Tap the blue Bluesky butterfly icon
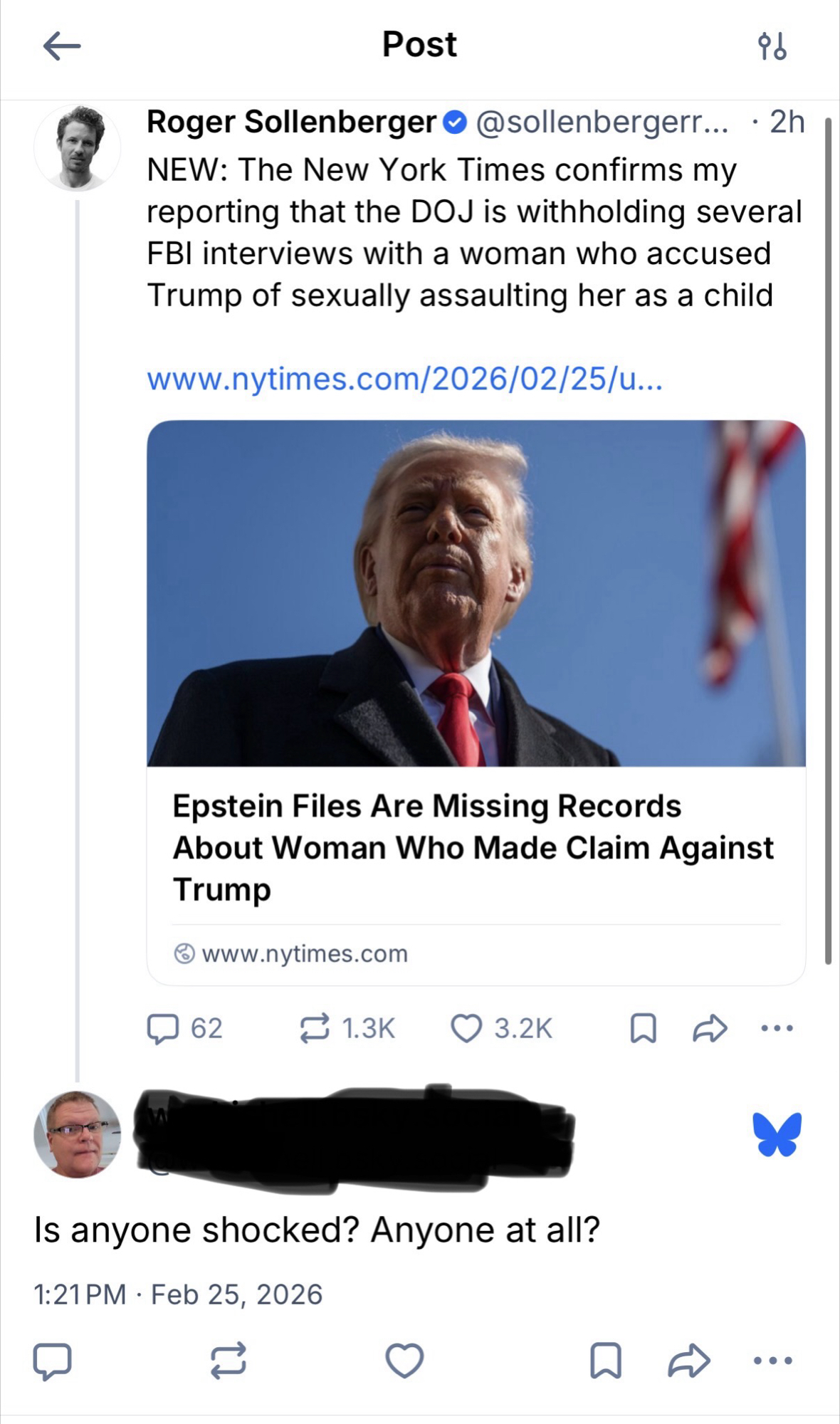Image resolution: width=840 pixels, height=1424 pixels. click(777, 1134)
